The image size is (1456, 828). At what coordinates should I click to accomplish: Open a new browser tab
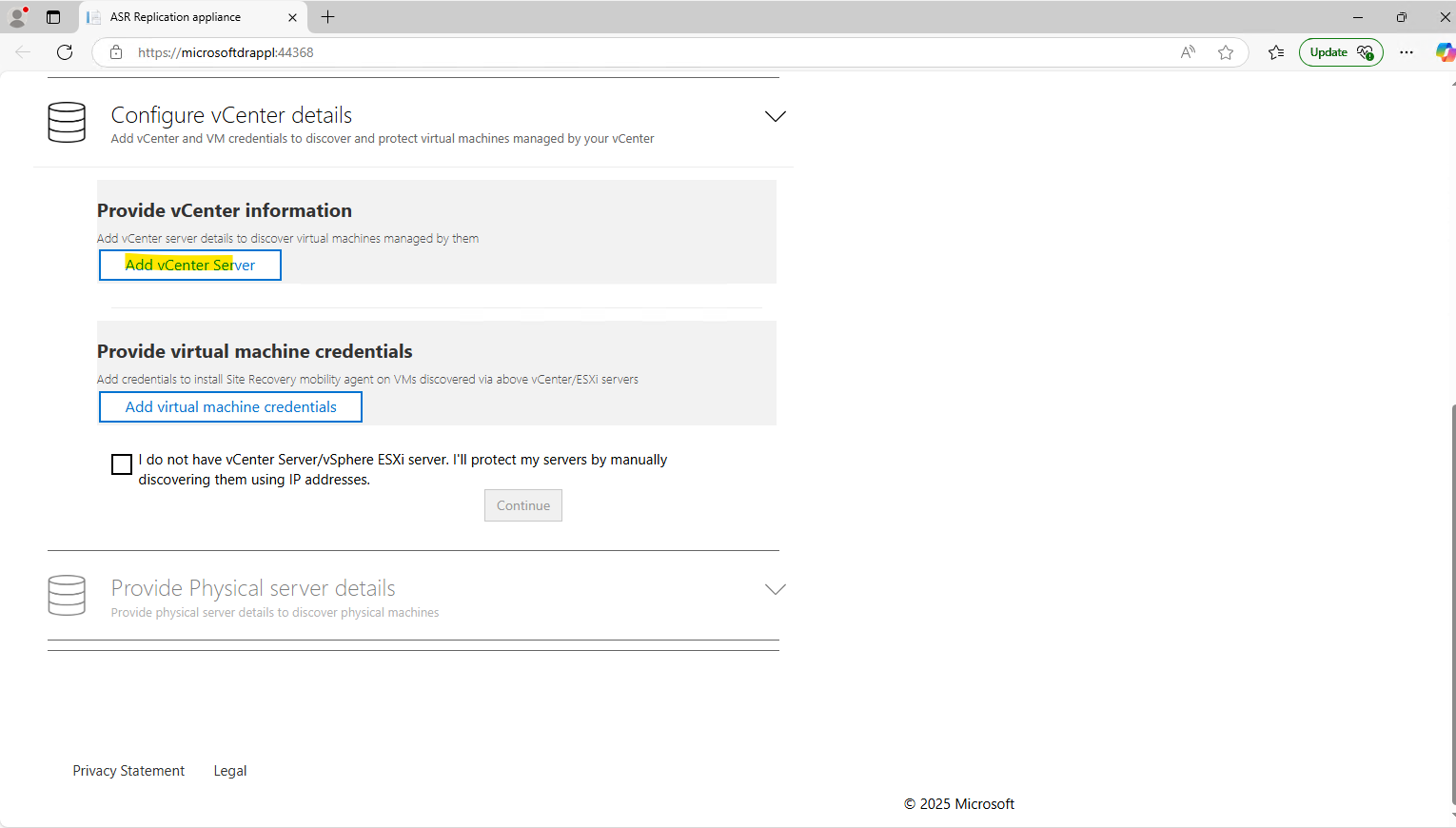[x=327, y=17]
